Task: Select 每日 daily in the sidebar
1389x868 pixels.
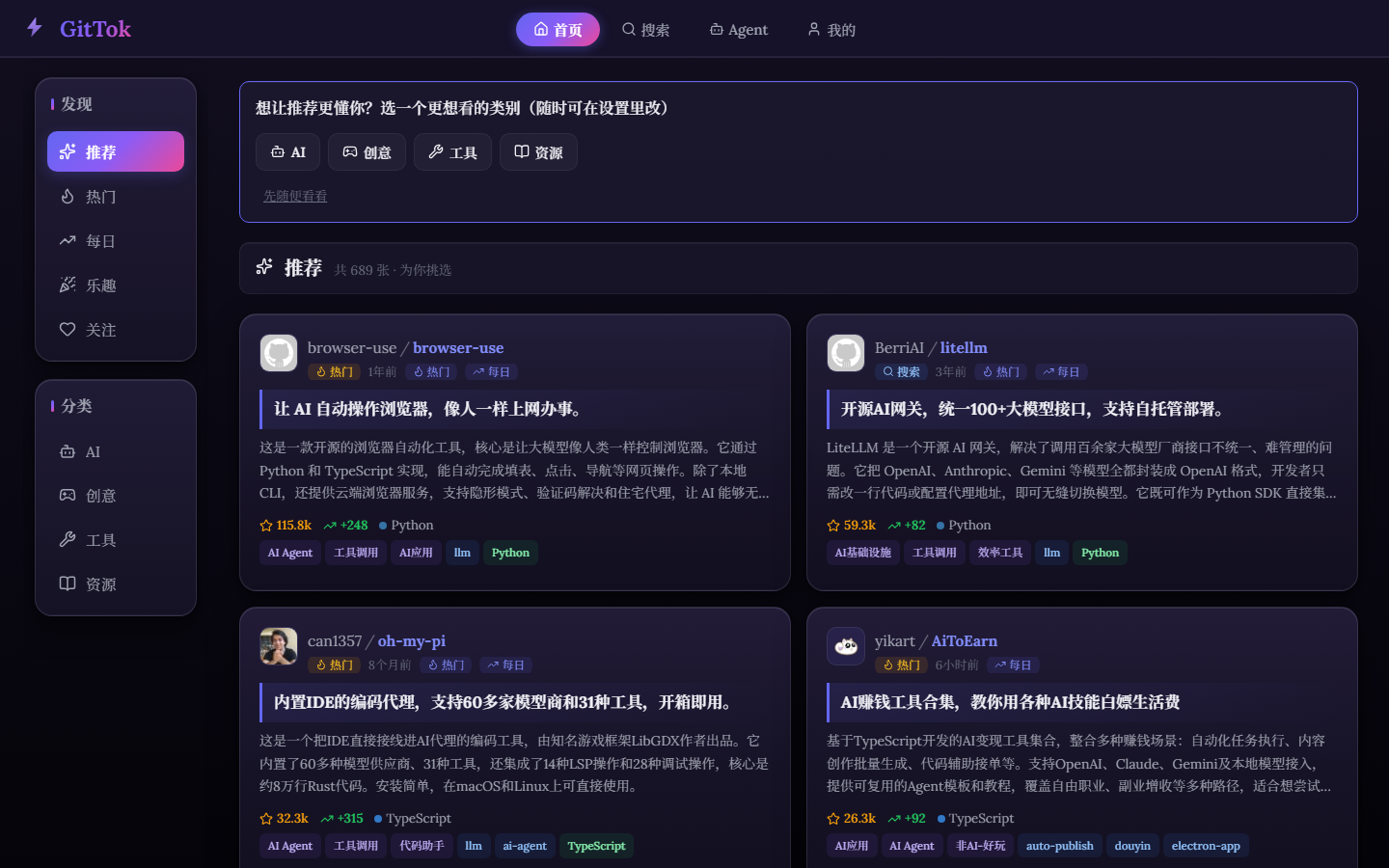Action: pyautogui.click(x=116, y=240)
